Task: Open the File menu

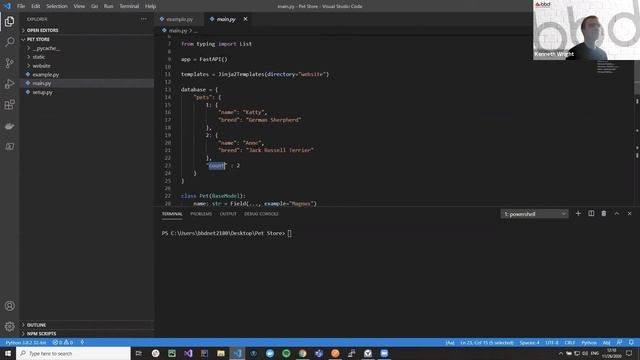Action: 21,6
